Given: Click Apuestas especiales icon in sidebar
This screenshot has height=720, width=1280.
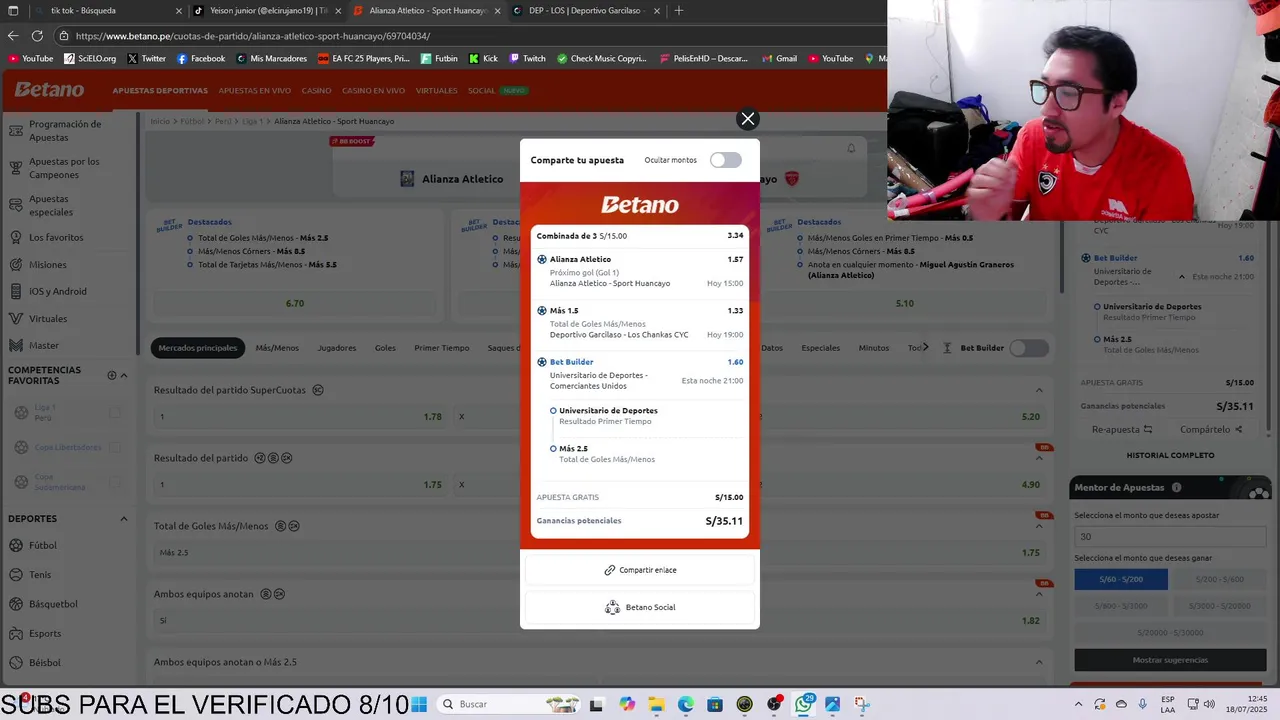Looking at the screenshot, I should [x=15, y=205].
